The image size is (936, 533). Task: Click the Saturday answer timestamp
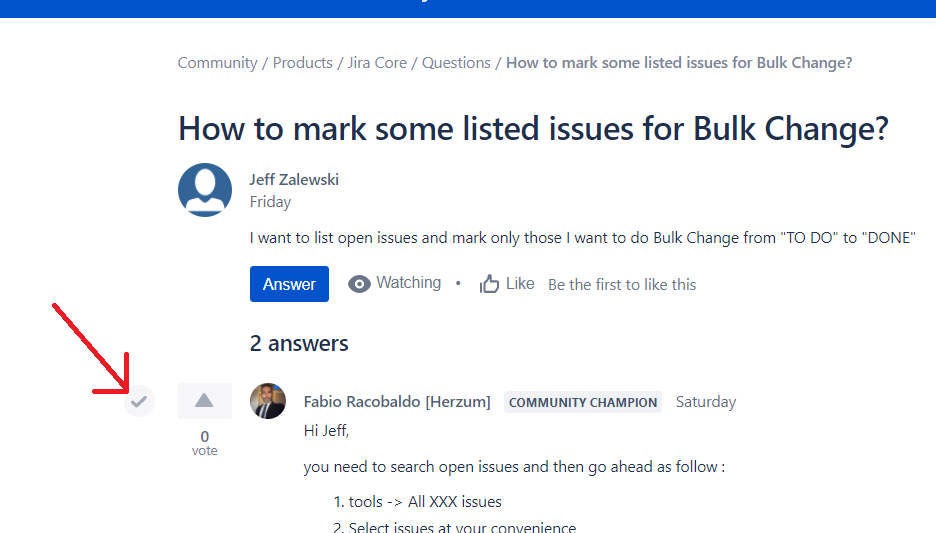706,402
